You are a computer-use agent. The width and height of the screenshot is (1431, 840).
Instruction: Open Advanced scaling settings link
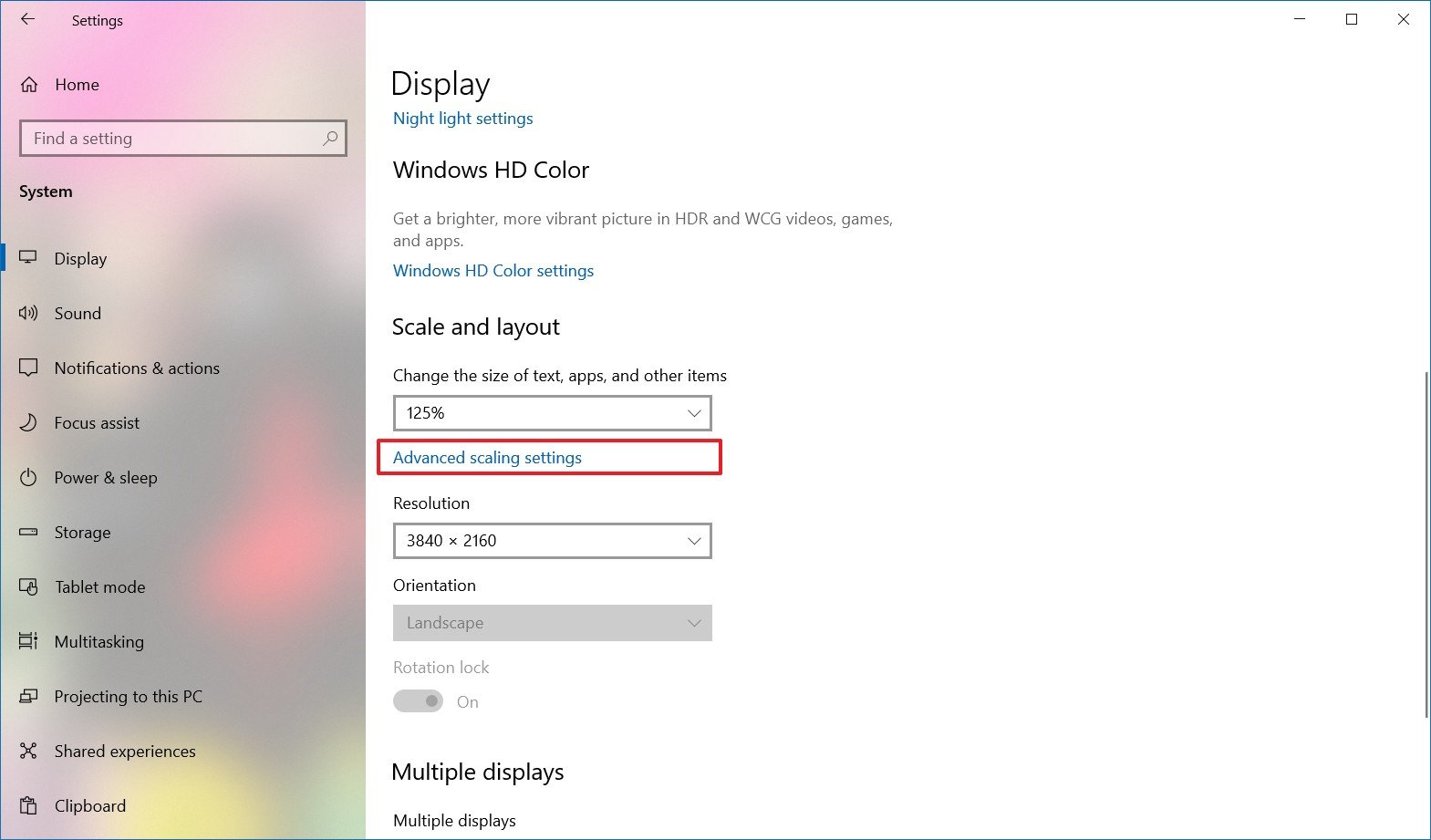[x=487, y=458]
